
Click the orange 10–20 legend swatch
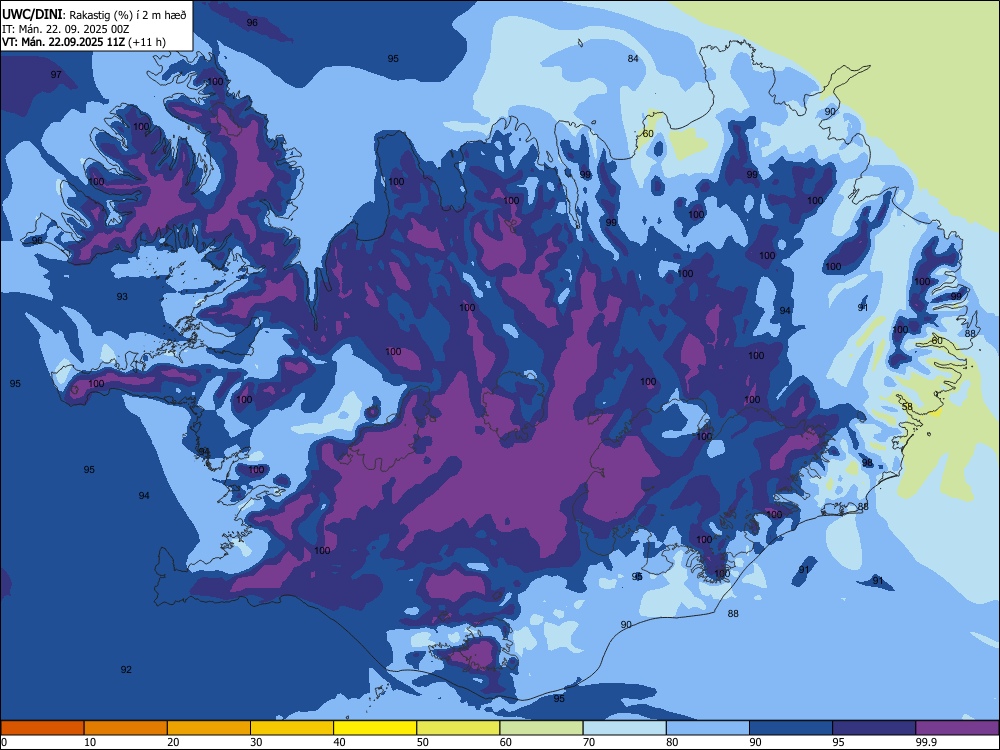pyautogui.click(x=126, y=728)
